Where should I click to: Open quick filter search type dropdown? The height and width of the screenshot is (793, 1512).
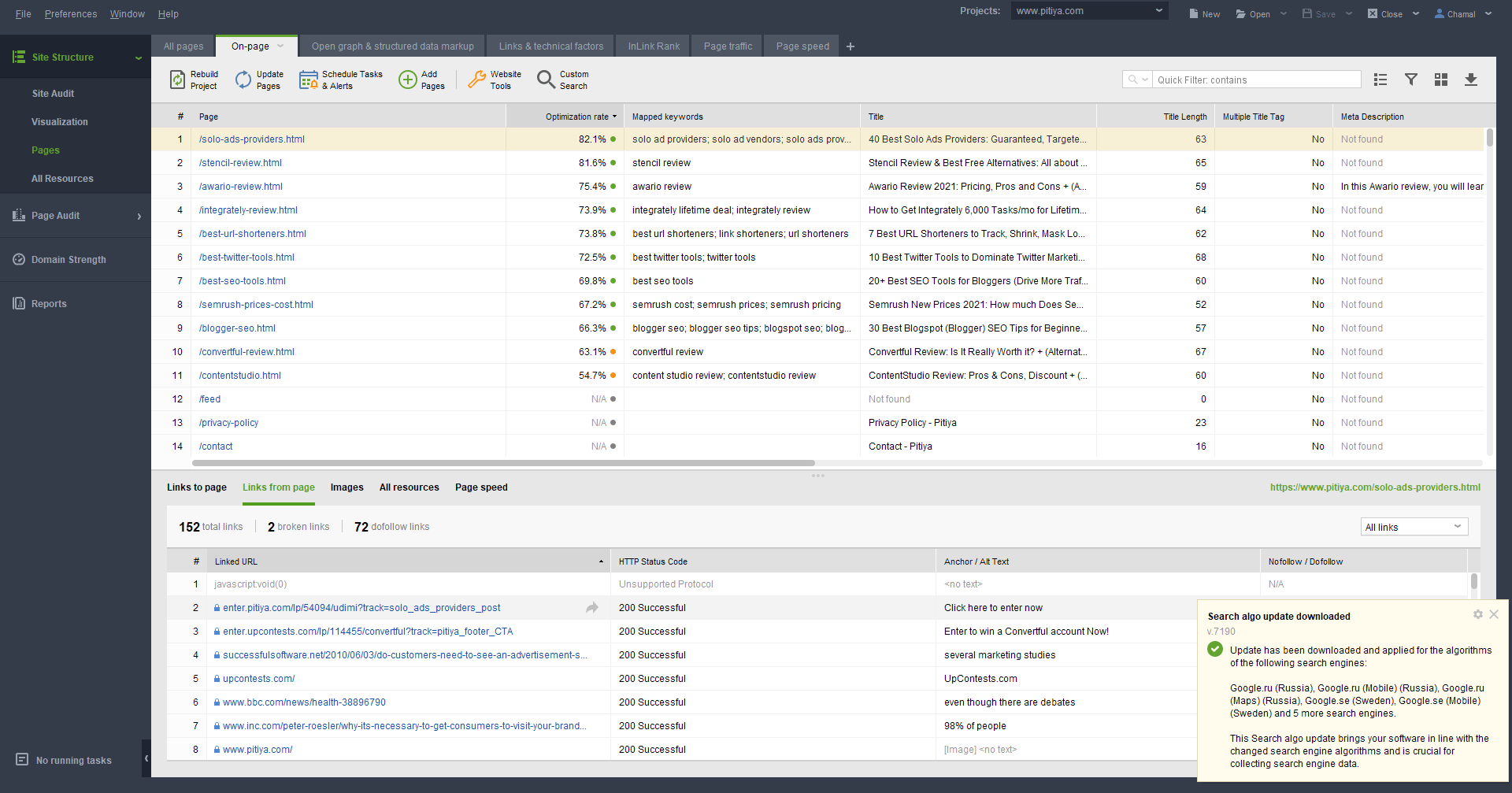(x=1138, y=80)
